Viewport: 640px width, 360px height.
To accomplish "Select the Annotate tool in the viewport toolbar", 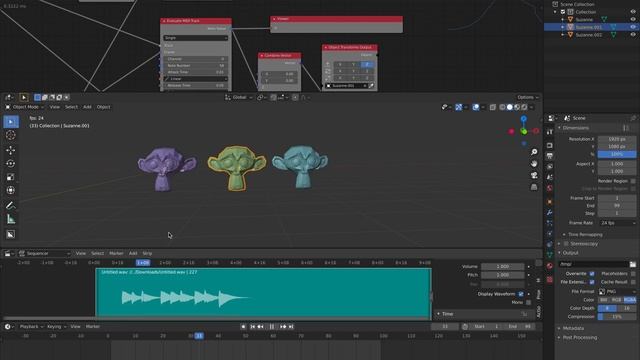I will (11, 205).
